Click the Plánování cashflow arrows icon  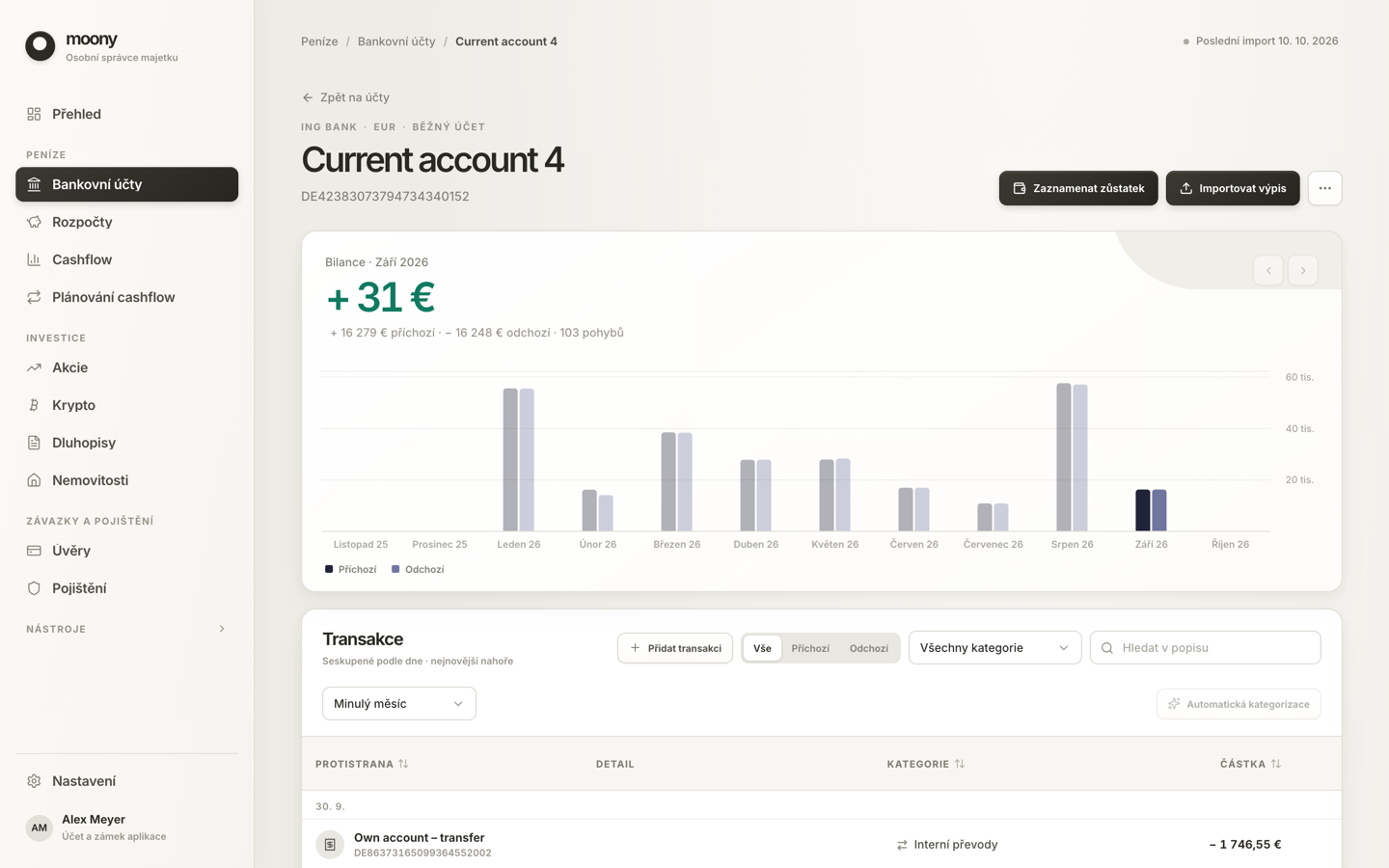coord(34,297)
